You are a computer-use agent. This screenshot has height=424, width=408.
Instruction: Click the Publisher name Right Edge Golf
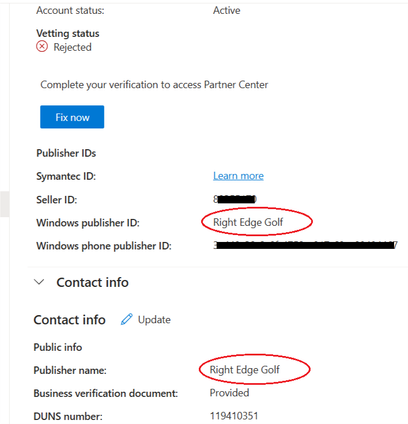pos(244,370)
